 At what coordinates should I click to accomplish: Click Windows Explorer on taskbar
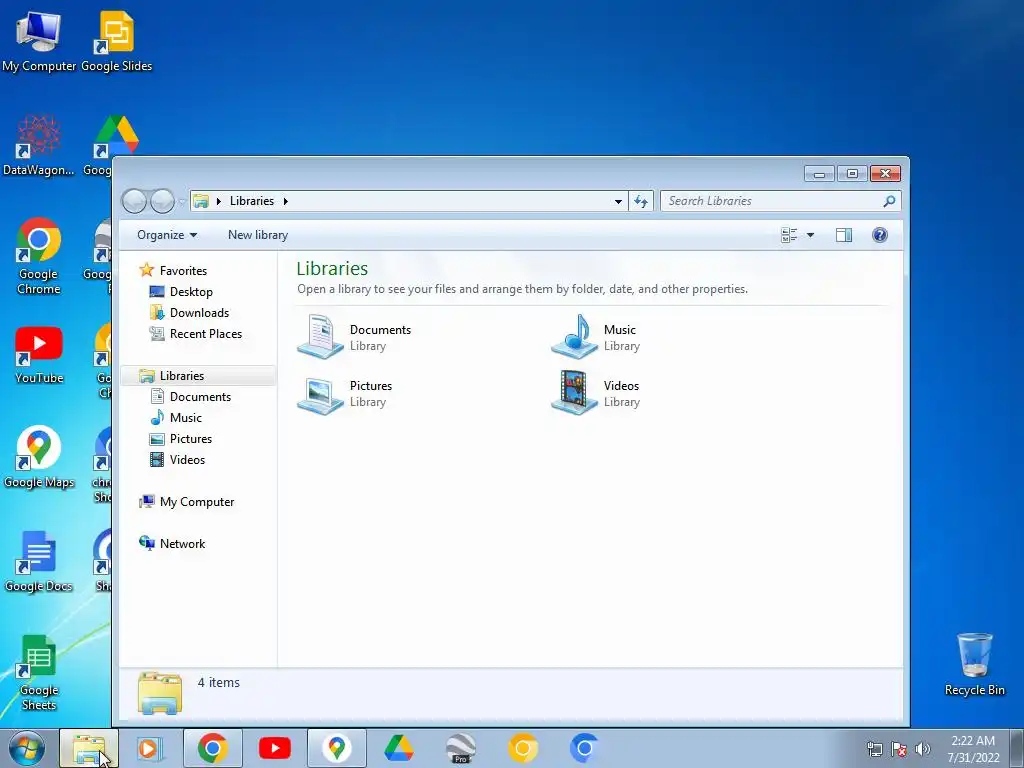[x=89, y=748]
